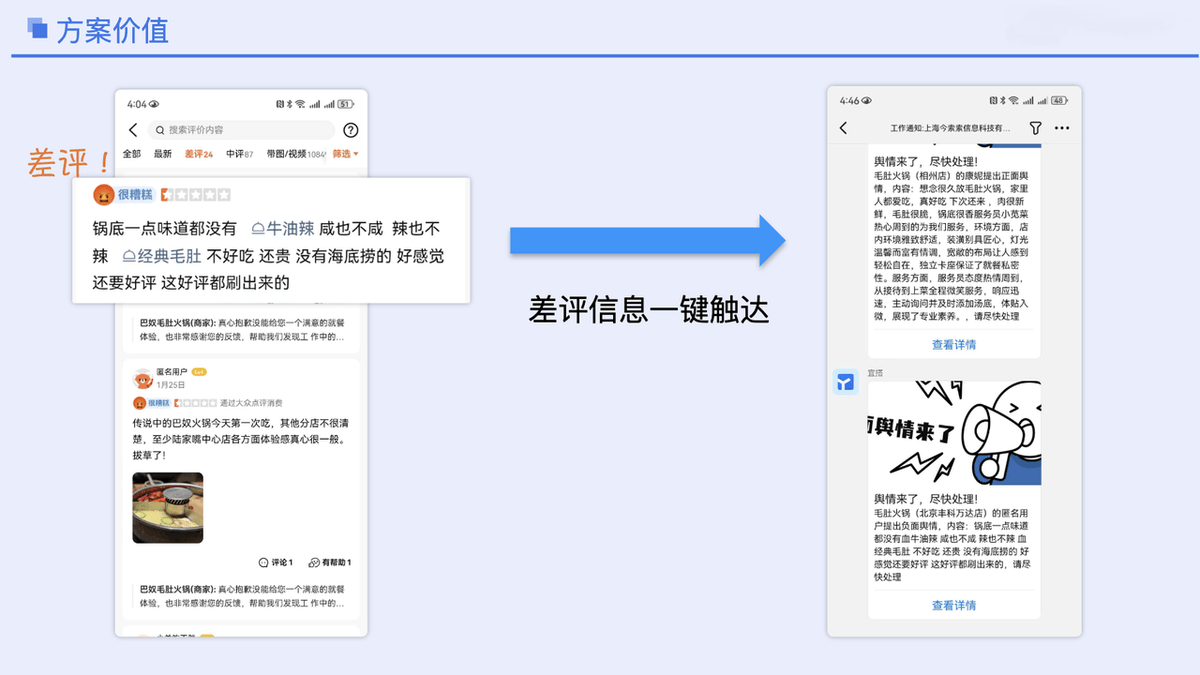
Task: Tap the back arrow in work notification chat
Action: tap(843, 128)
